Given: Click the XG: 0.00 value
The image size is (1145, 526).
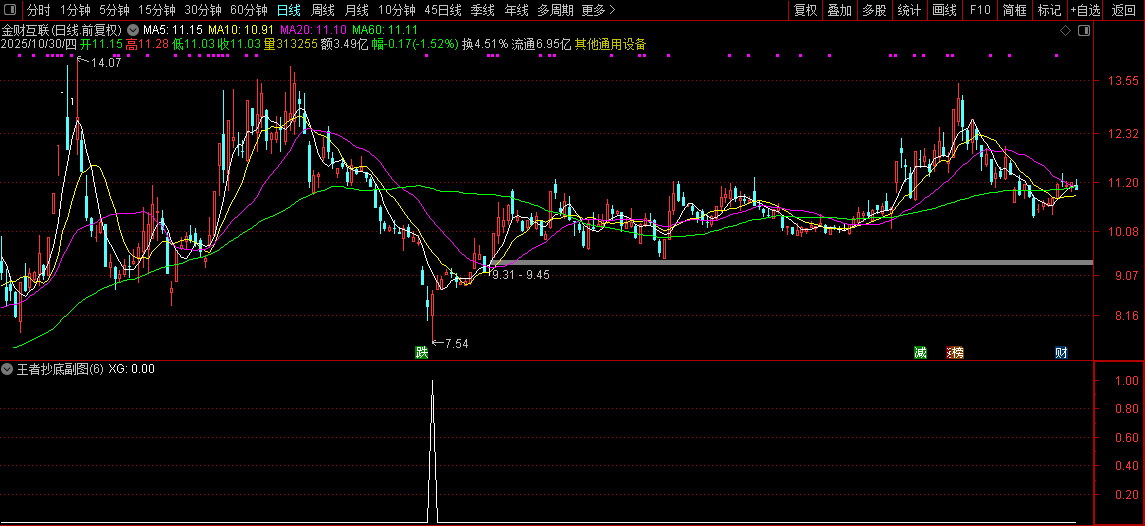Looking at the screenshot, I should point(131,369).
